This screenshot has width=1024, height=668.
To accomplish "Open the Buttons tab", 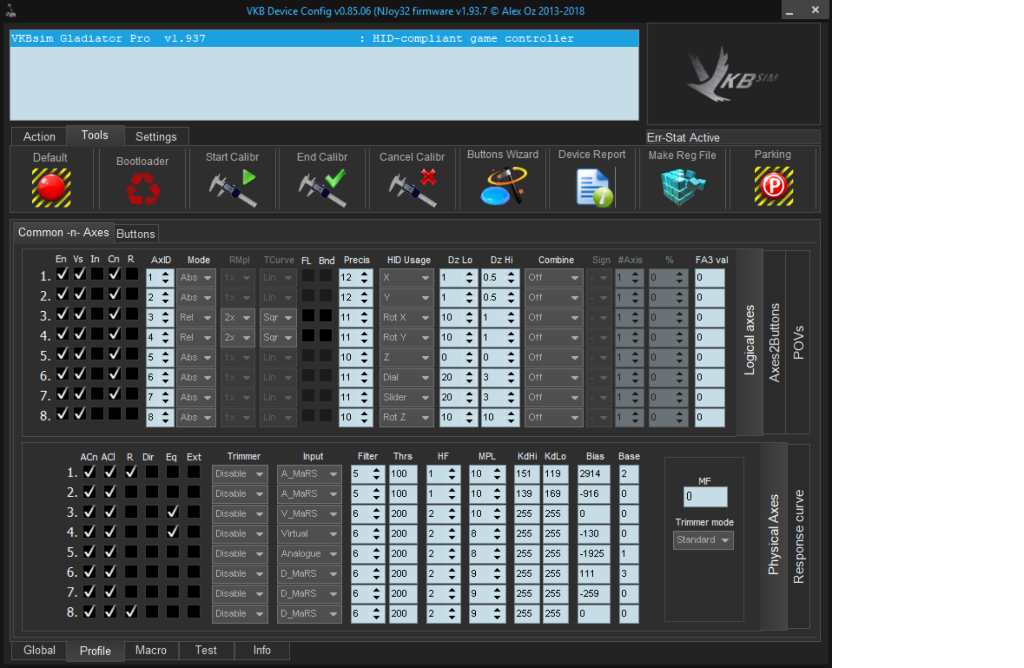I will tap(136, 234).
